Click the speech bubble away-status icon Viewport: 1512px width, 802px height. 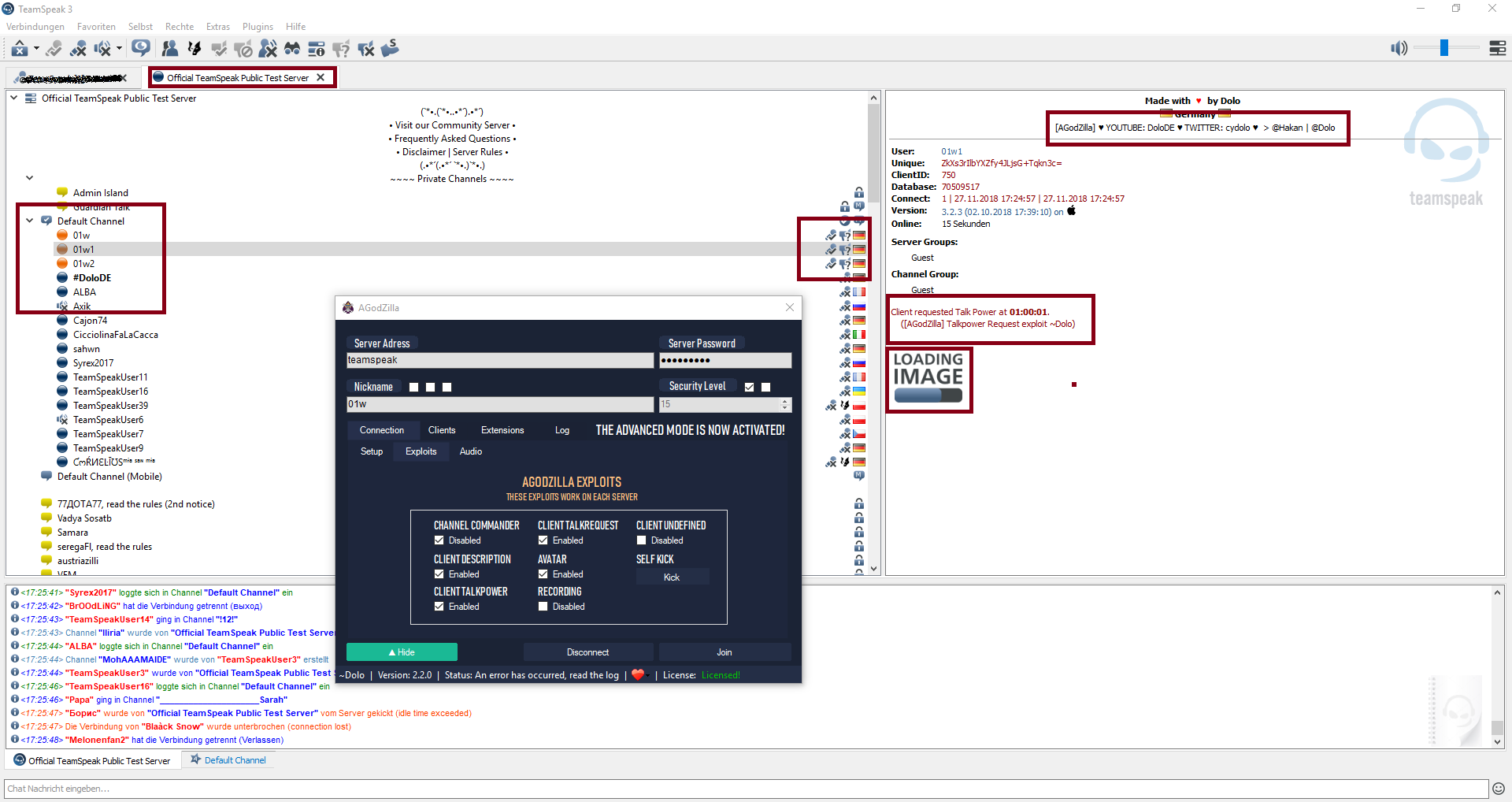(141, 48)
